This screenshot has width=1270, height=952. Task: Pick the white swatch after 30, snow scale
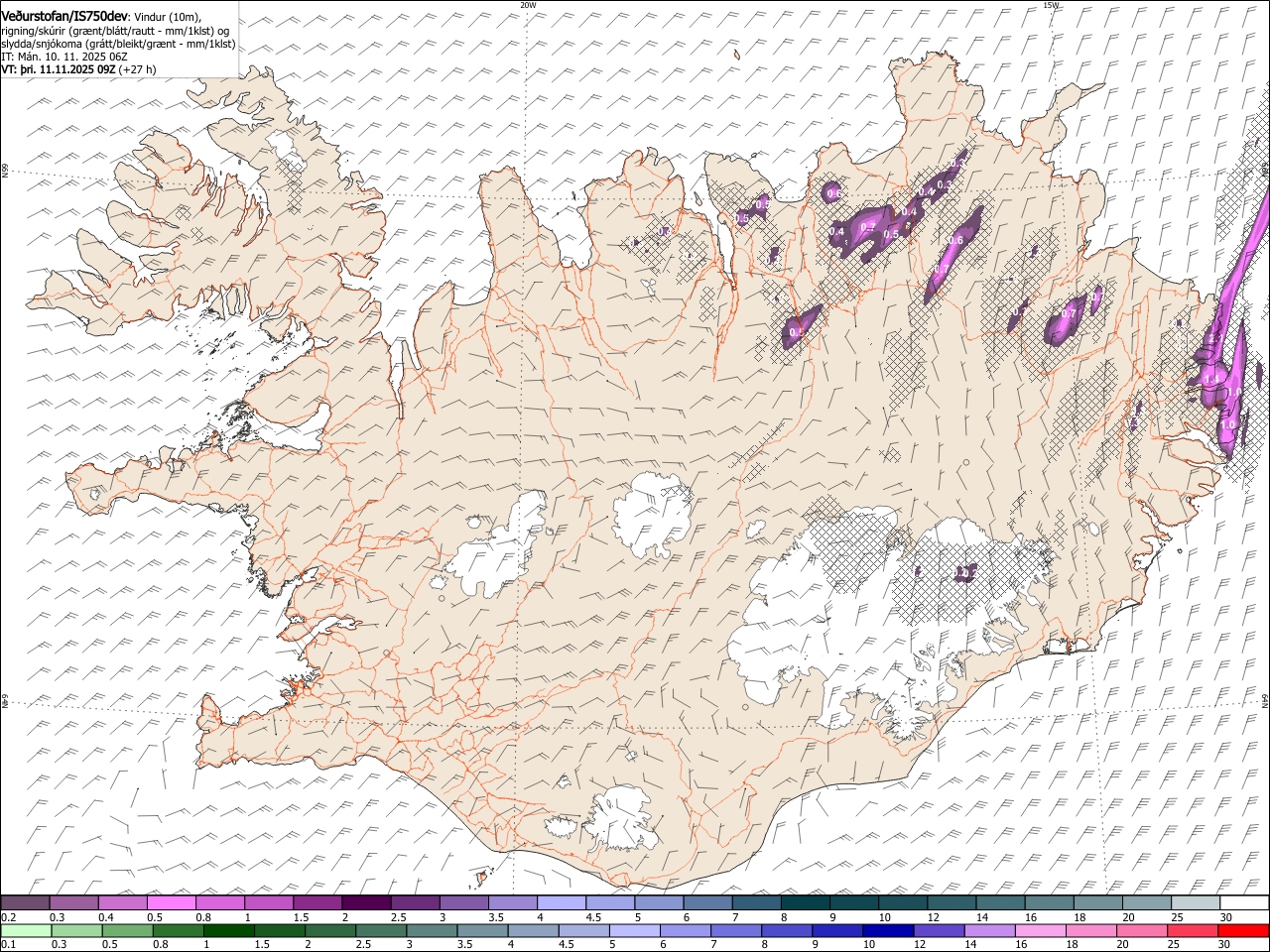(x=1243, y=902)
